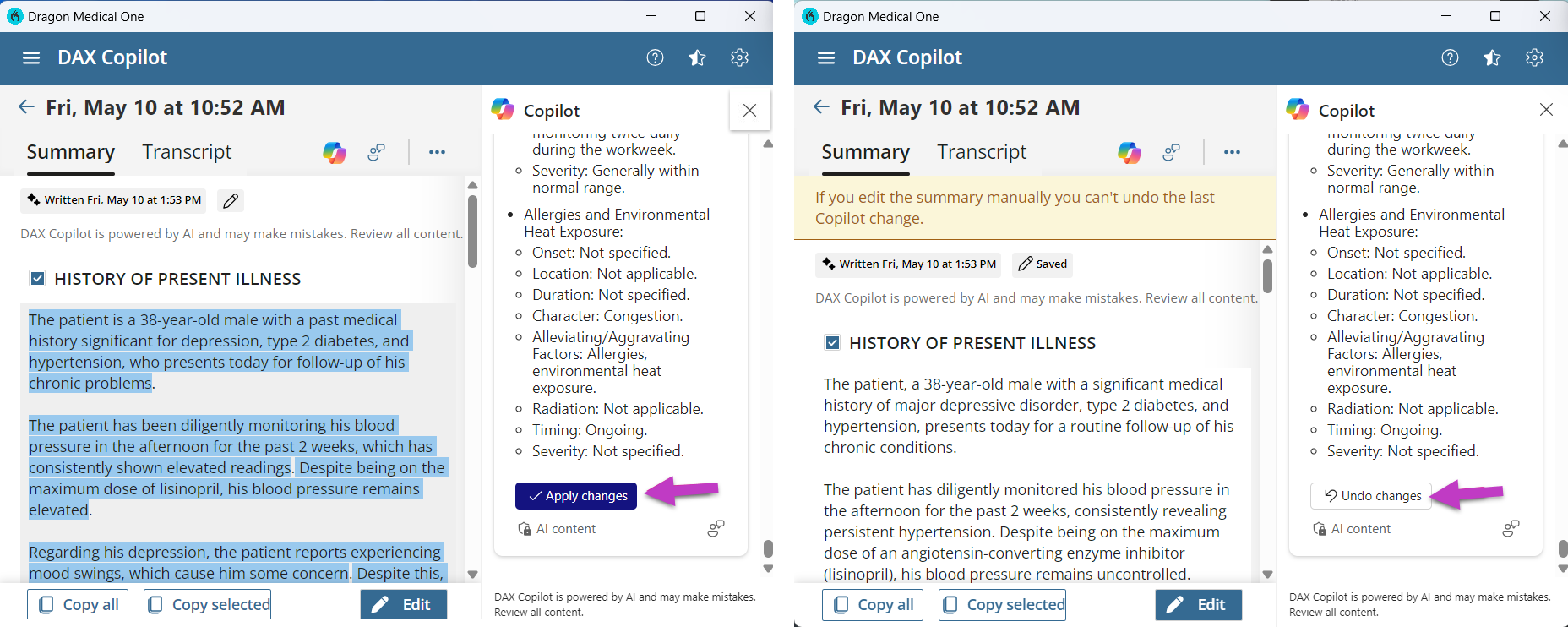The width and height of the screenshot is (1568, 627).
Task: Switch to the Transcript tab
Action: (187, 152)
